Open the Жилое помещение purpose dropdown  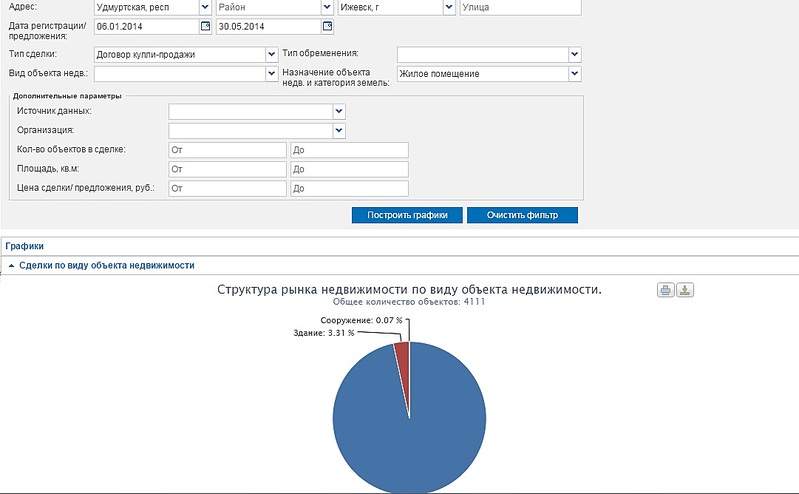point(575,73)
